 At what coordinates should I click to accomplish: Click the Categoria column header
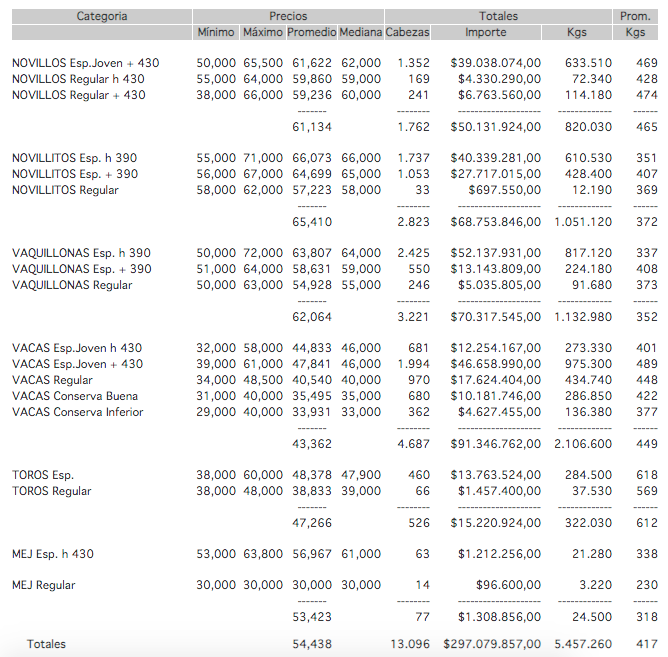click(x=102, y=16)
